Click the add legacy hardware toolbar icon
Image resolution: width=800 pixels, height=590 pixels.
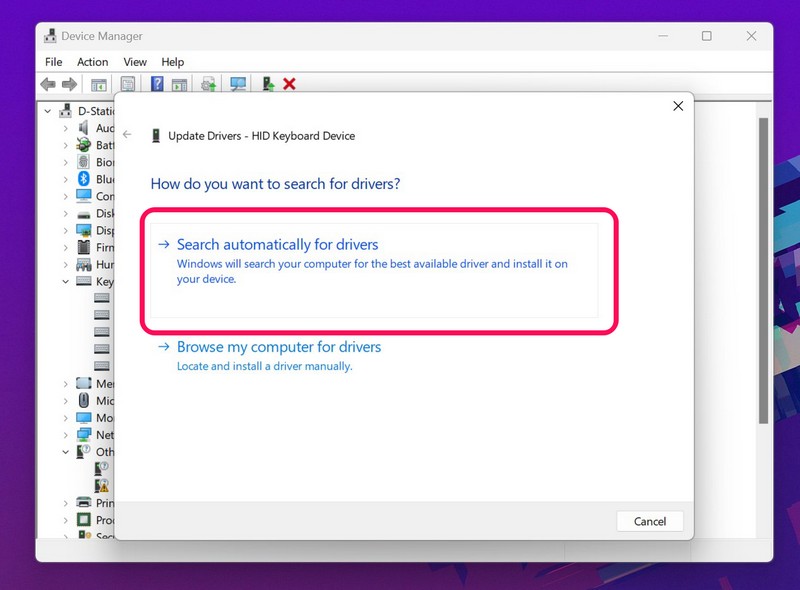(268, 85)
